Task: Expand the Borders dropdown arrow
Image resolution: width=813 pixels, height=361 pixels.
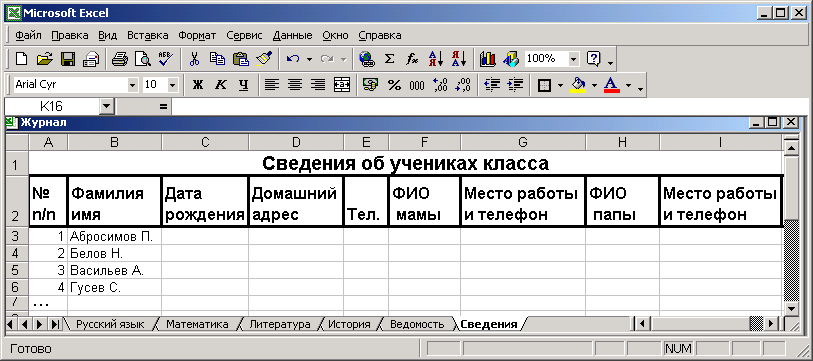Action: click(560, 85)
